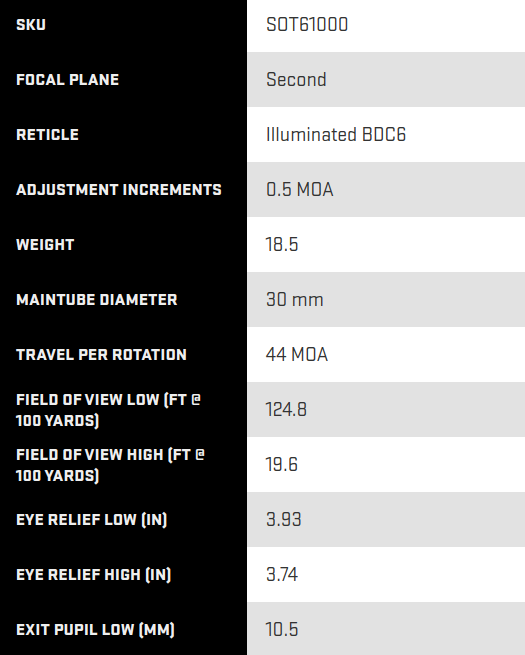Screen dimensions: 525x655
Task: Select the 44 MOA travel value
Action: coord(297,355)
